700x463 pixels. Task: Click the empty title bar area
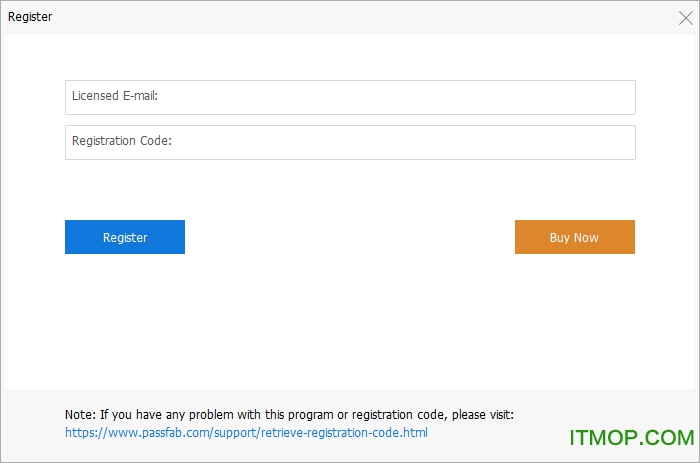tap(350, 17)
